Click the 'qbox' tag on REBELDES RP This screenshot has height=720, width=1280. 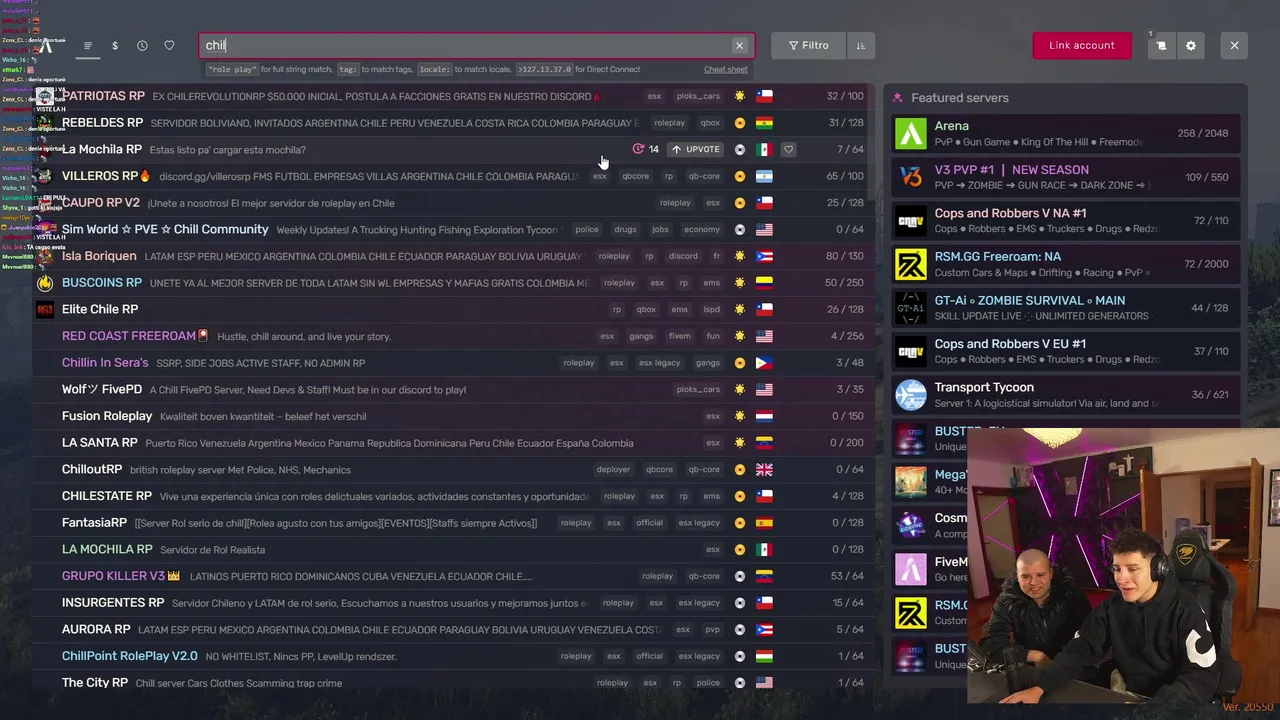(x=710, y=123)
